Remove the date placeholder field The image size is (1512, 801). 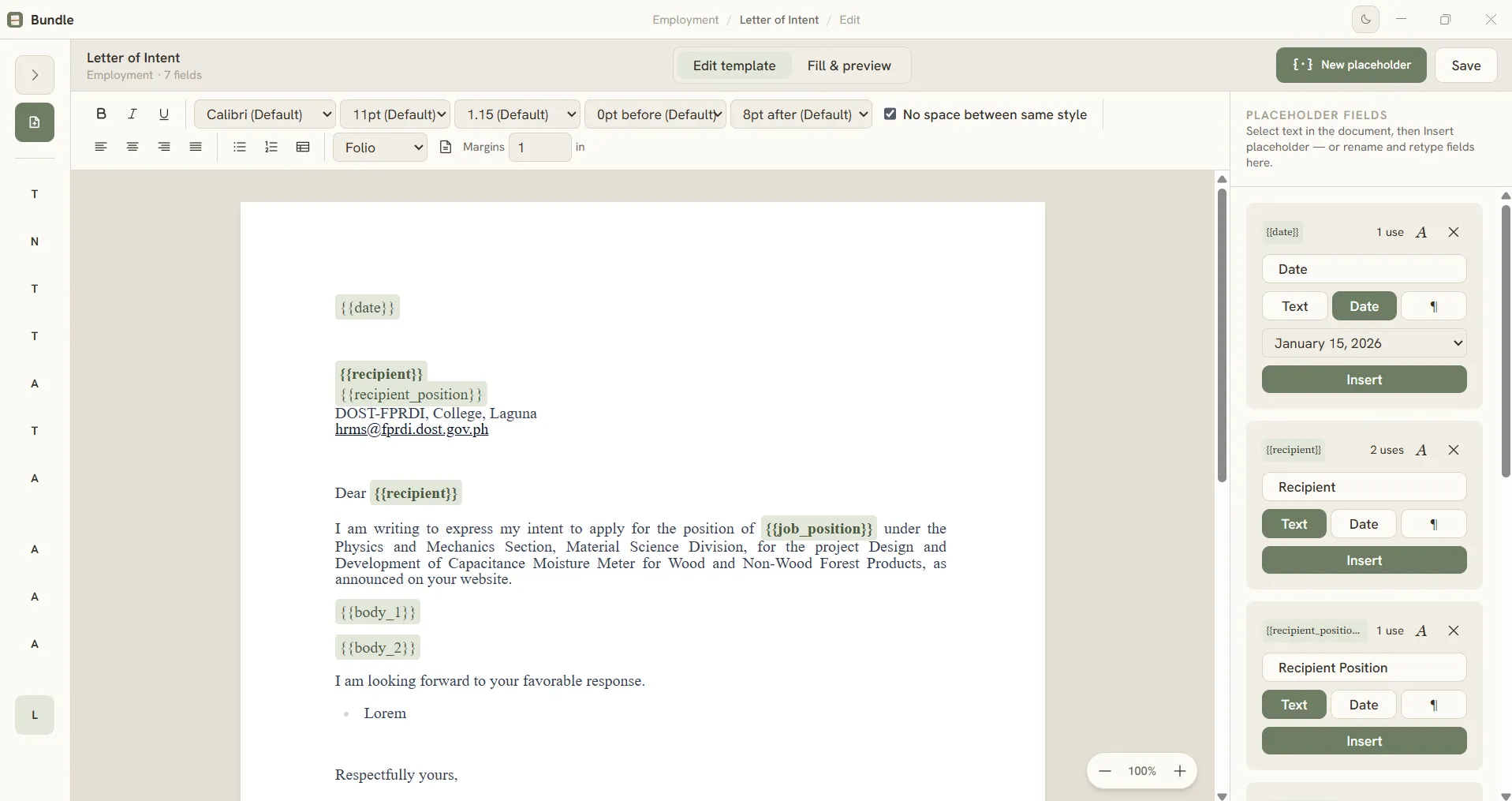coord(1454,232)
